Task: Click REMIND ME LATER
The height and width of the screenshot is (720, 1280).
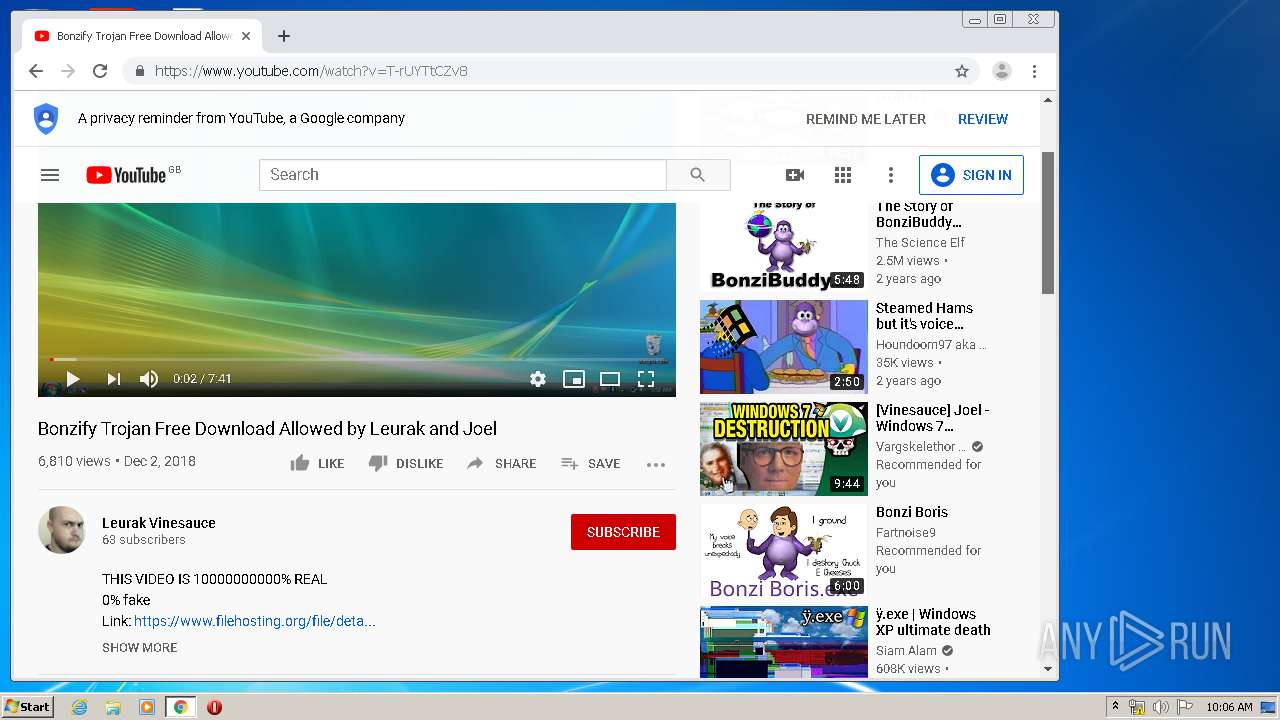Action: coord(866,119)
